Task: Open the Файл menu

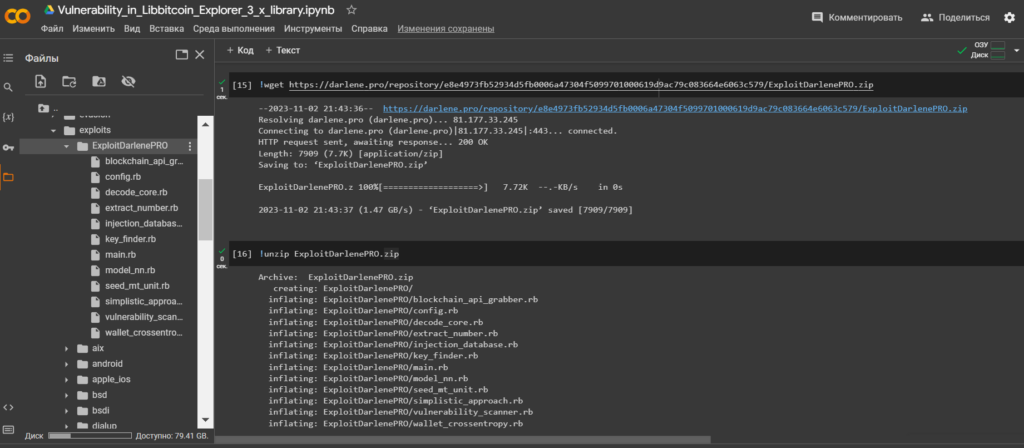Action: click(52, 29)
